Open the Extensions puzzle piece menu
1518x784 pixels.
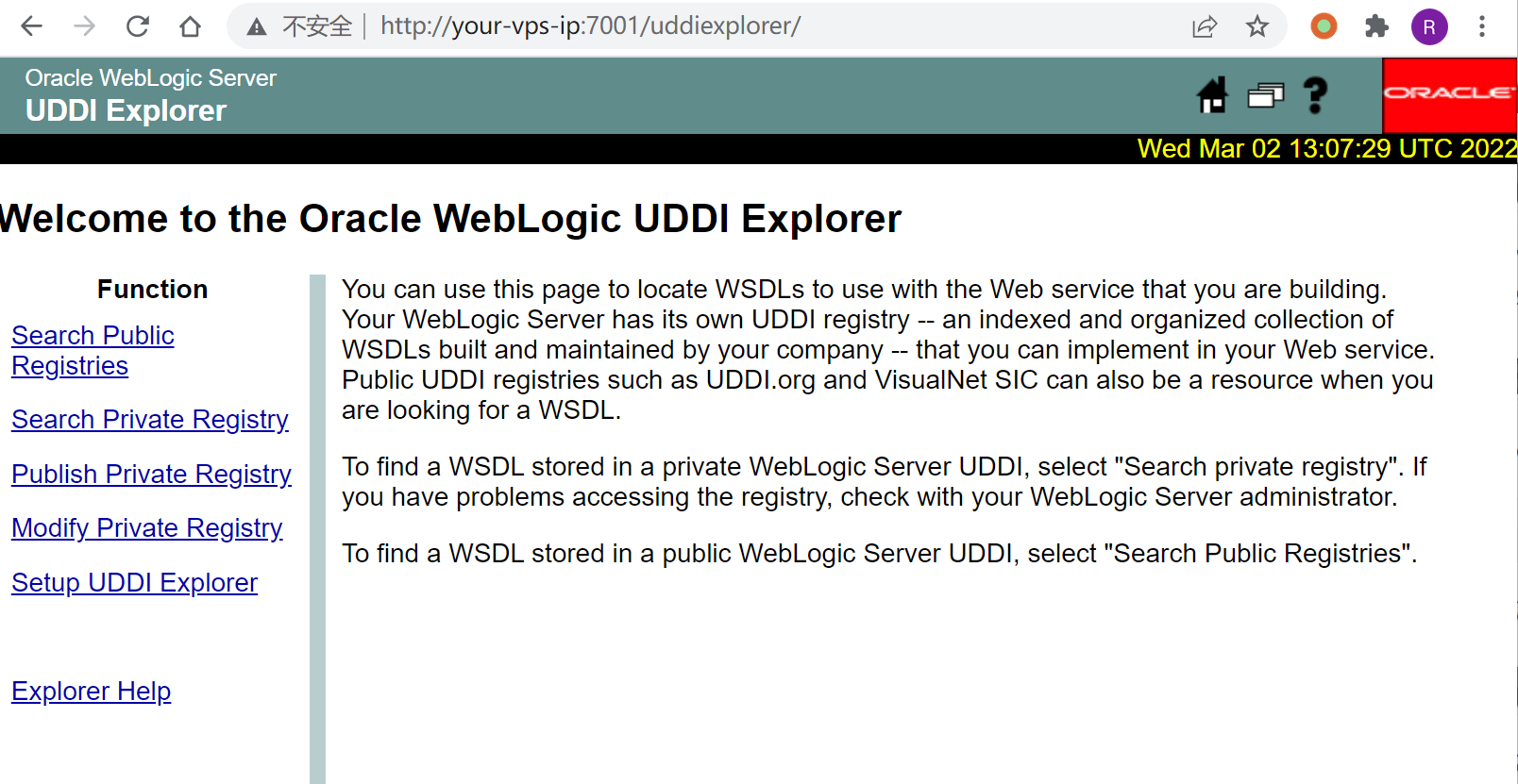1376,26
